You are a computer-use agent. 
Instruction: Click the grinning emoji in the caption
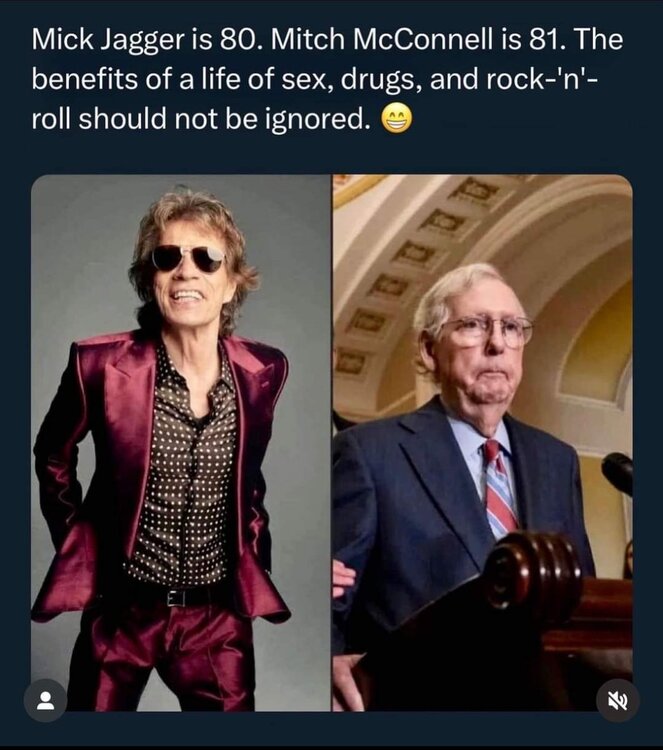click(397, 121)
